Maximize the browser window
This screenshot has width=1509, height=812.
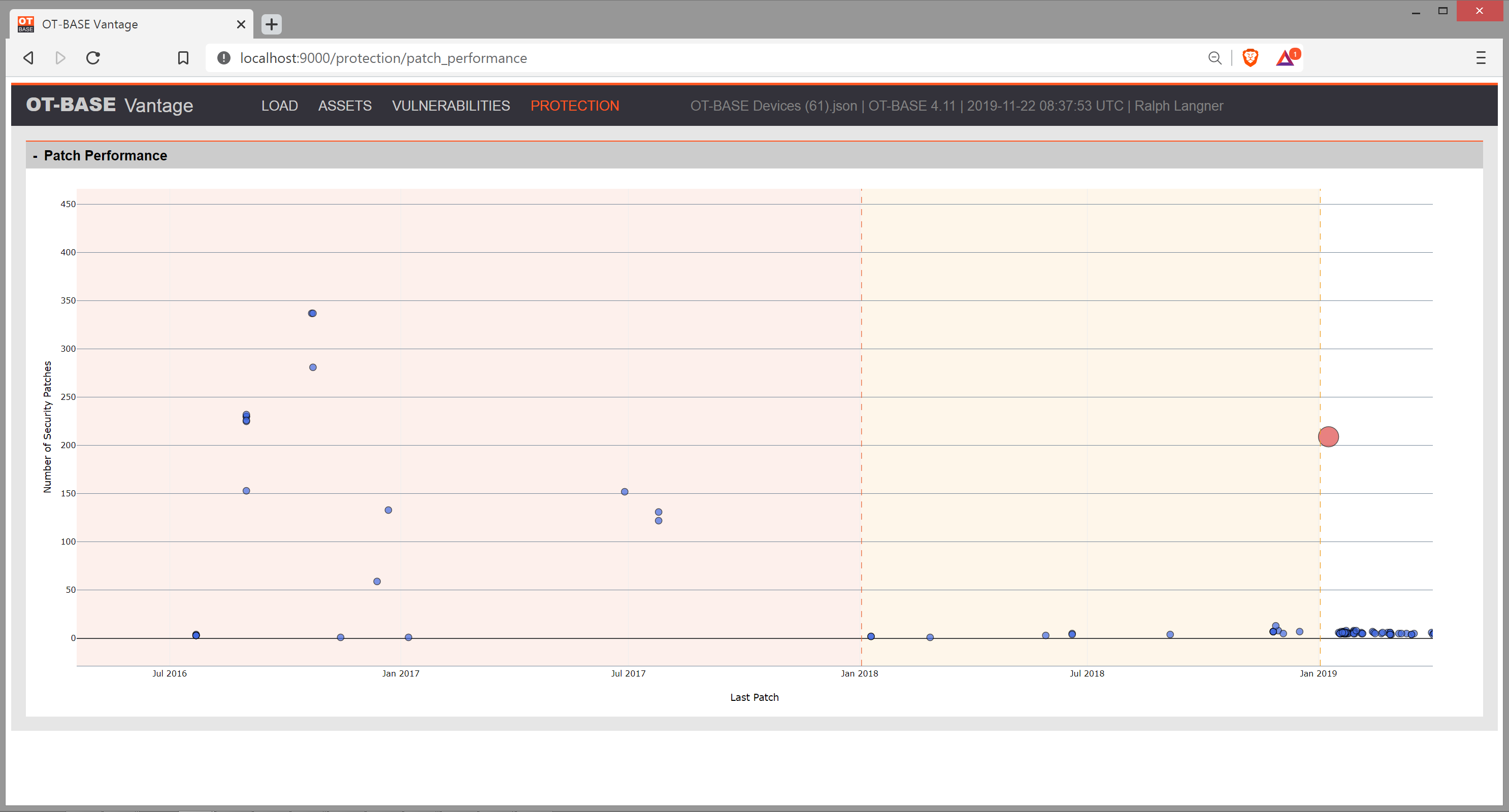[1443, 11]
